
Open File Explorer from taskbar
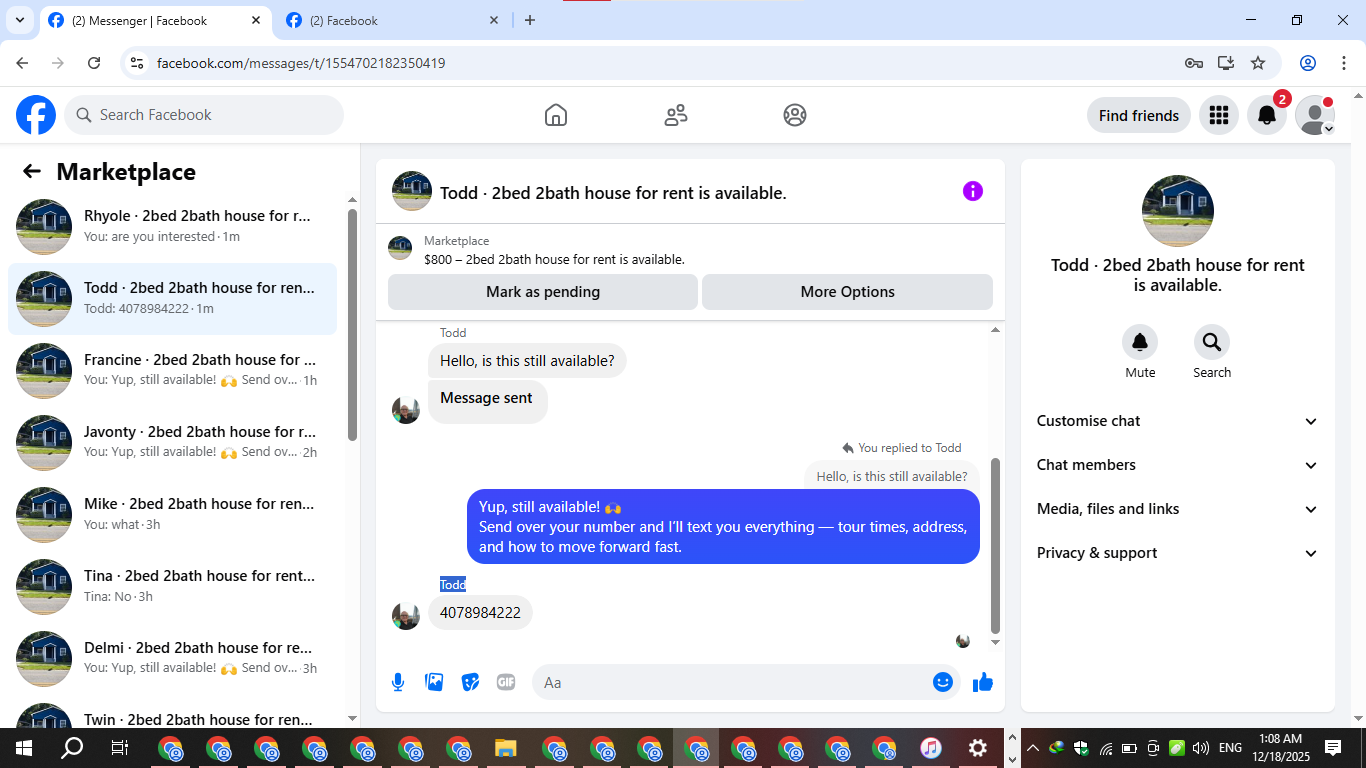coord(506,748)
